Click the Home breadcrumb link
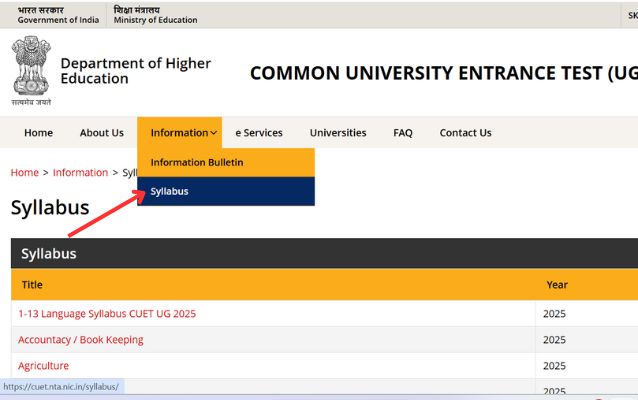638x400 pixels. (24, 173)
